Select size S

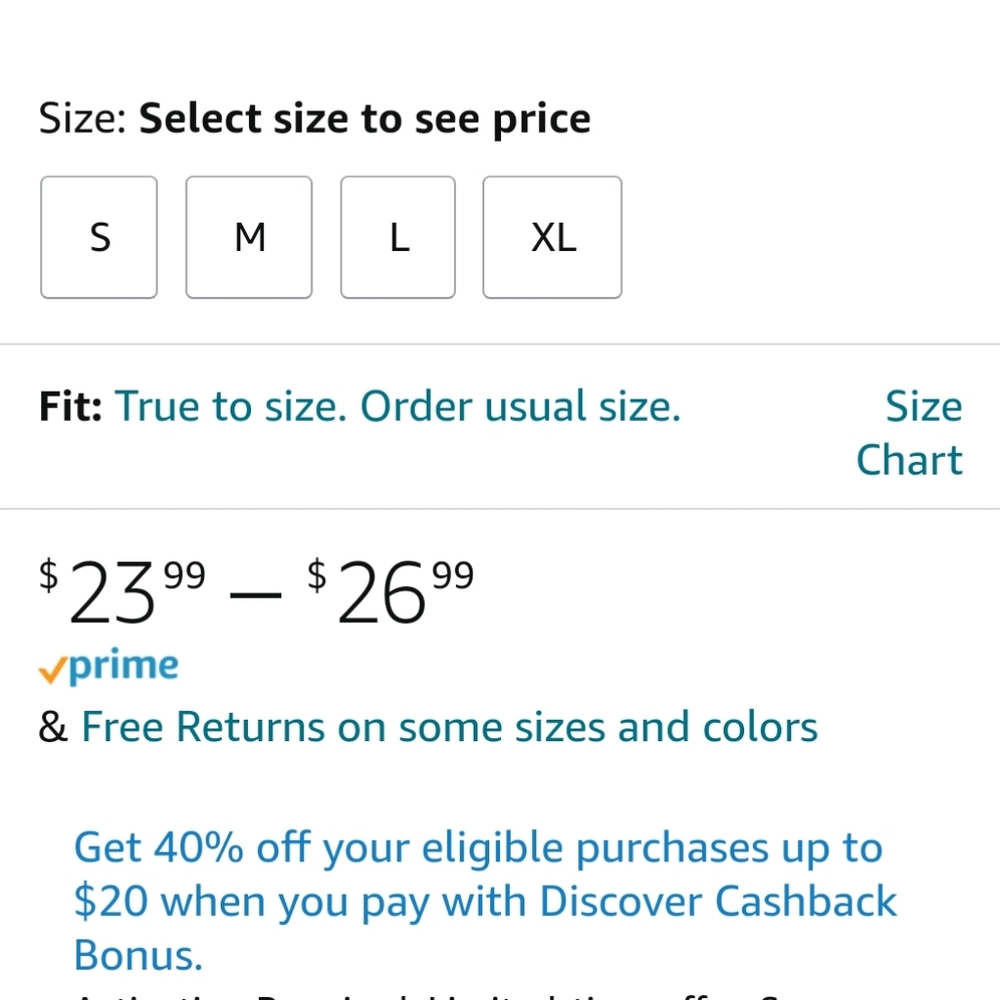99,237
